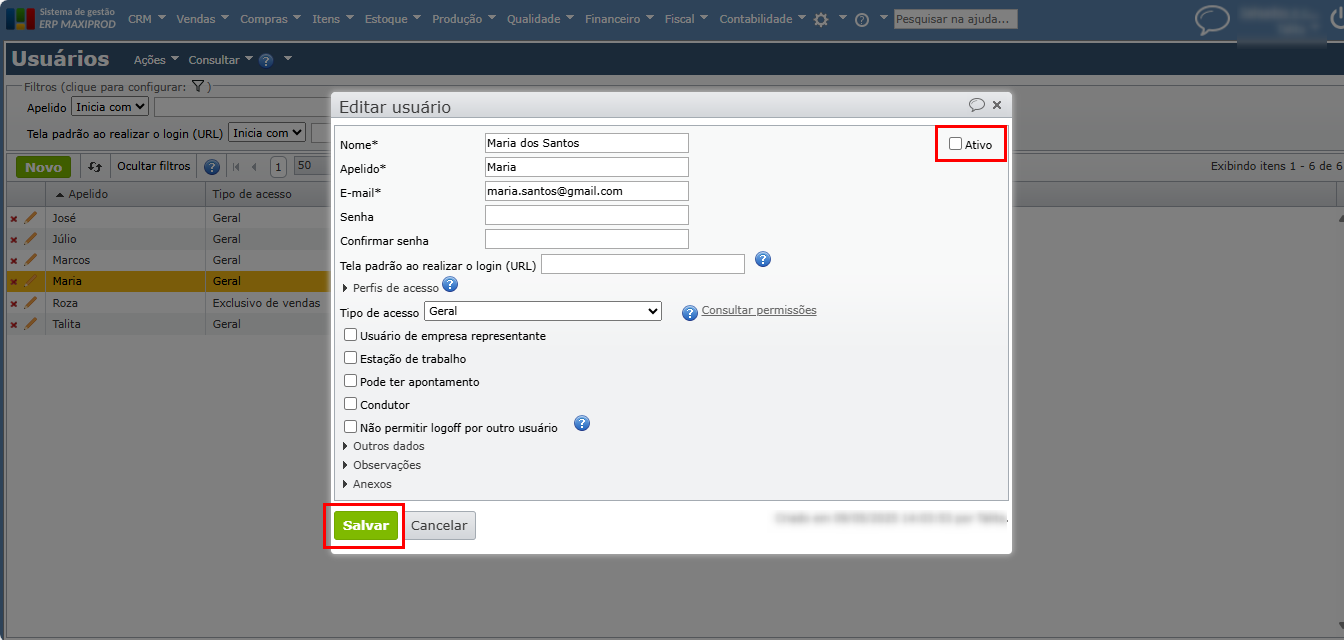Open the Consultar dropdown menu

(x=220, y=60)
